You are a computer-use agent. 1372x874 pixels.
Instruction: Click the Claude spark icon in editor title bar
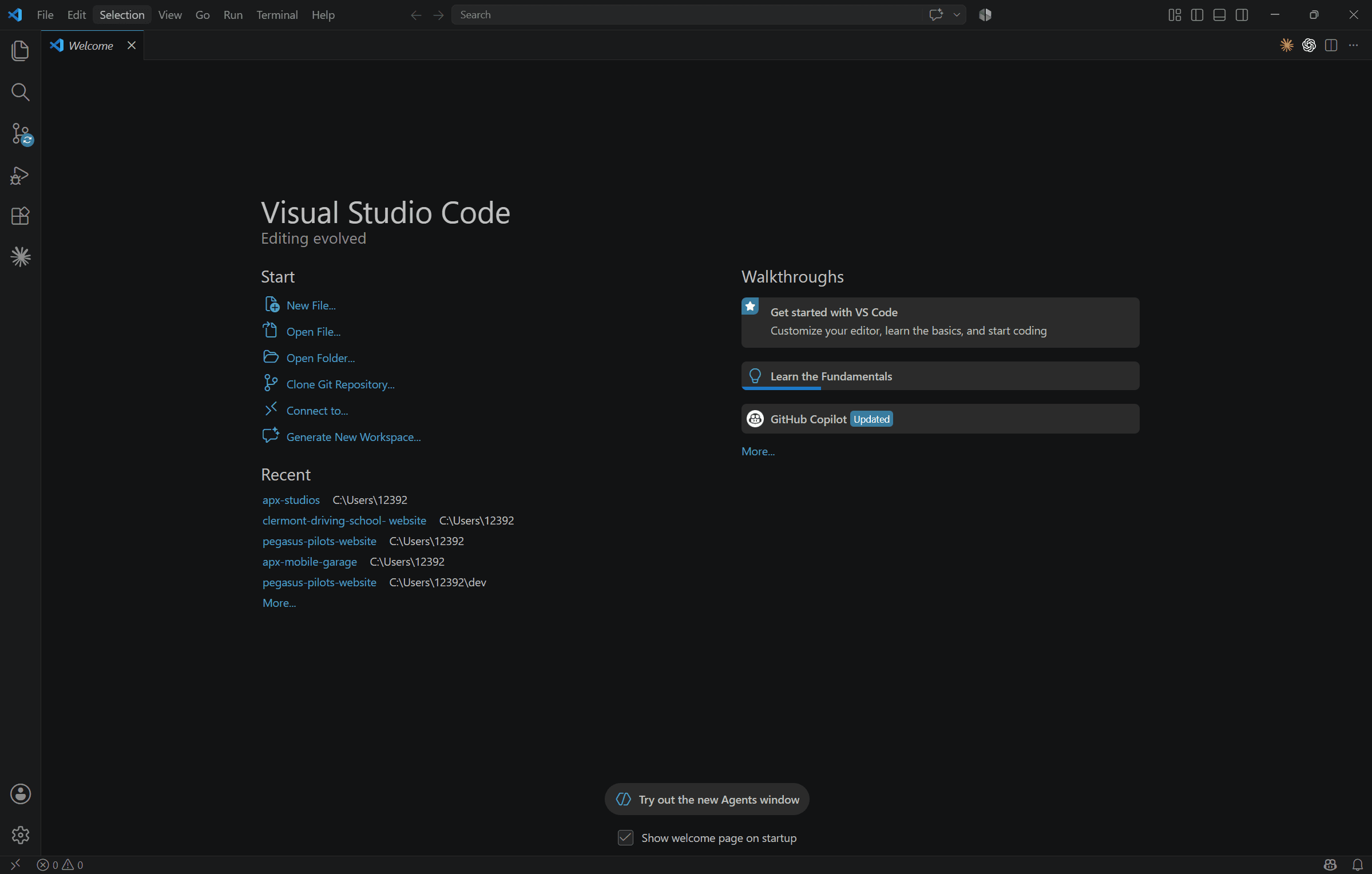pos(1287,45)
